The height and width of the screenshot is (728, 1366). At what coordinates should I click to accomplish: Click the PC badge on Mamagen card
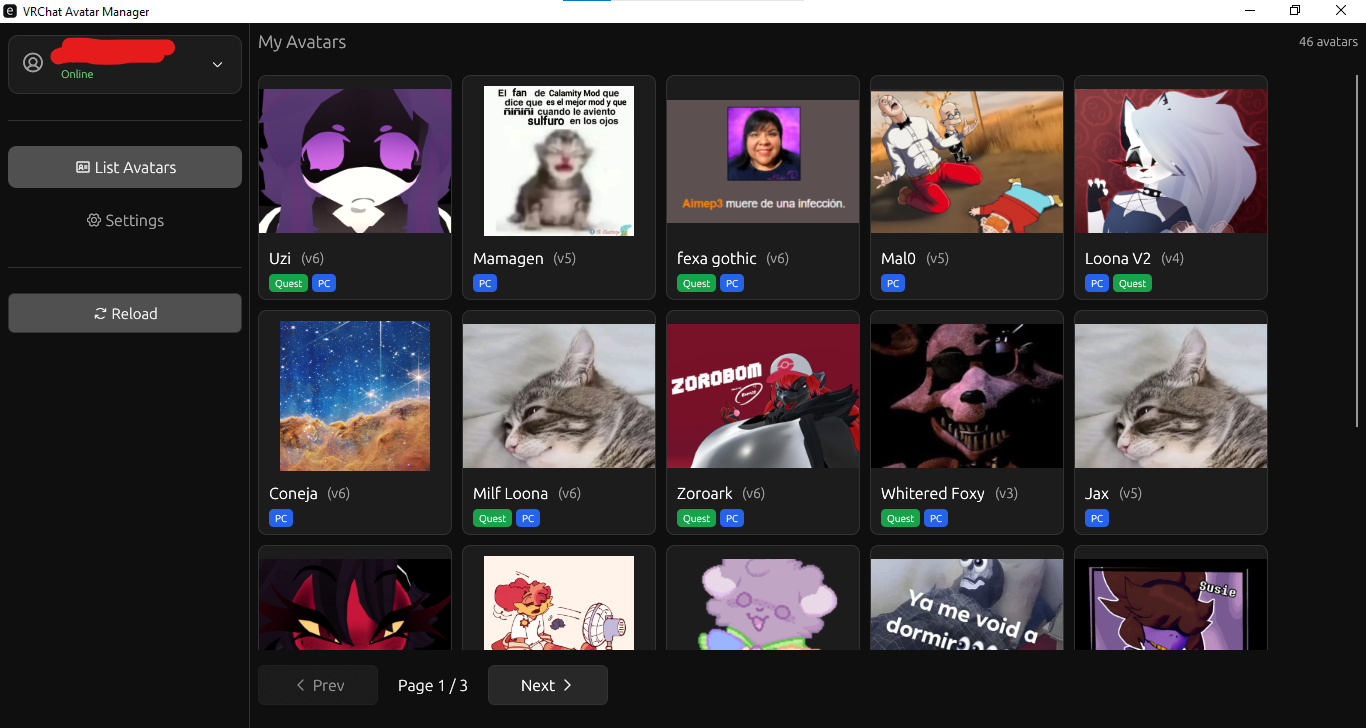[x=485, y=283]
